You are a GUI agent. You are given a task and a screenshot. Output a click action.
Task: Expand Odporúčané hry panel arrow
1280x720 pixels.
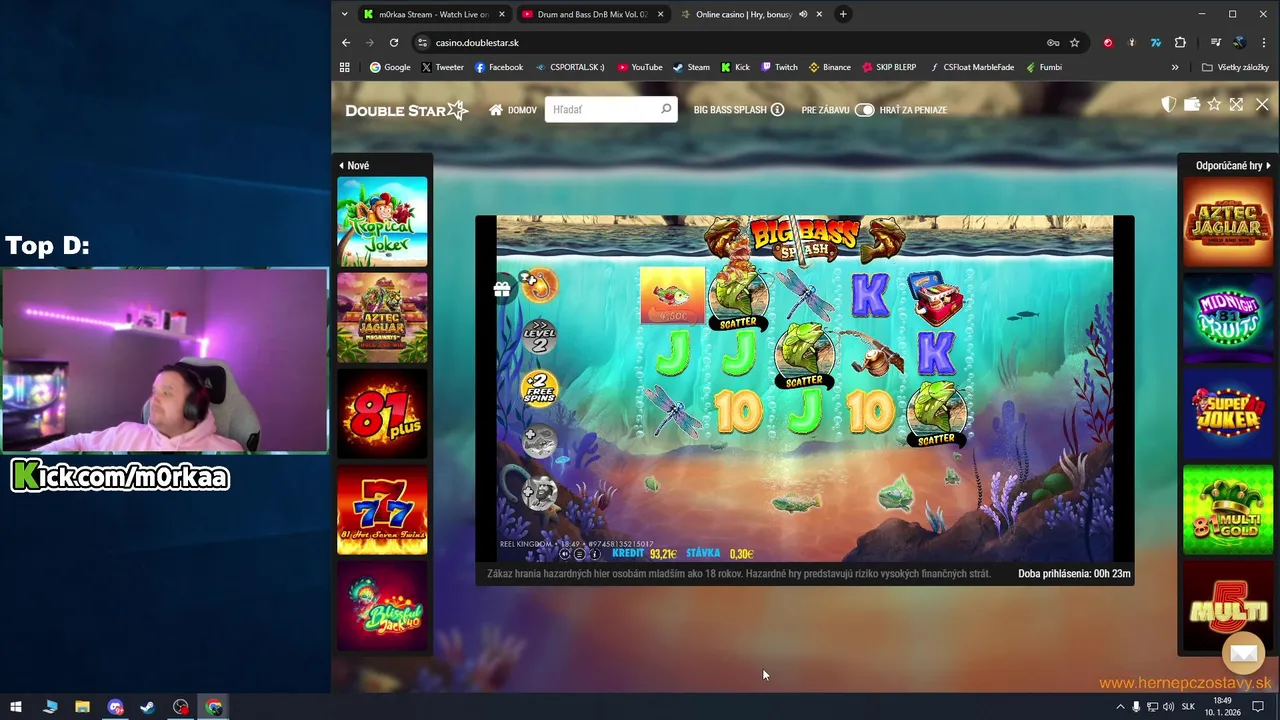tap(1268, 165)
